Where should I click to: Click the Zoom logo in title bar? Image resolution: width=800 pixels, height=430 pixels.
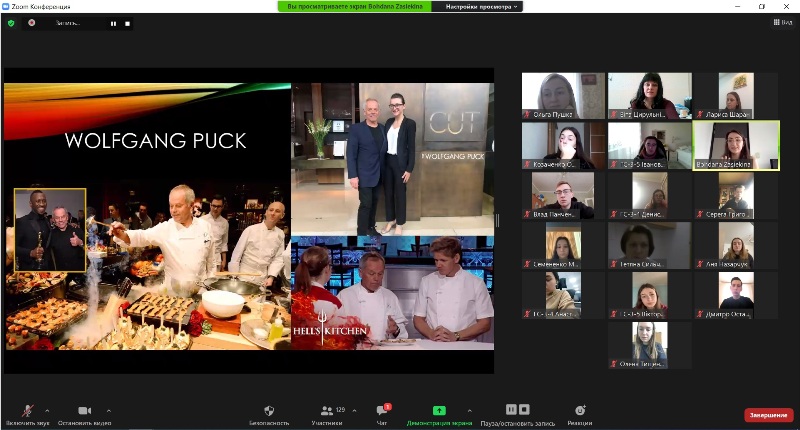(6, 7)
